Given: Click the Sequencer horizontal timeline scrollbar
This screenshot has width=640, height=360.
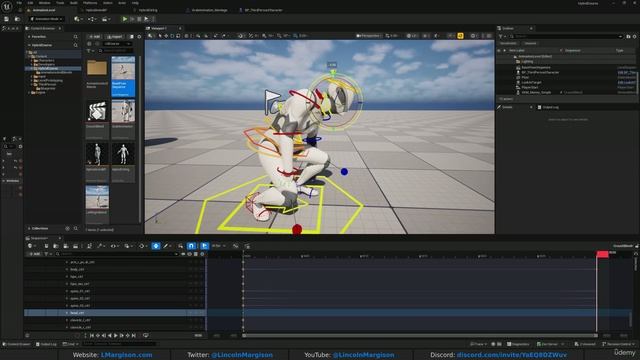Looking at the screenshot, I should pos(420,336).
